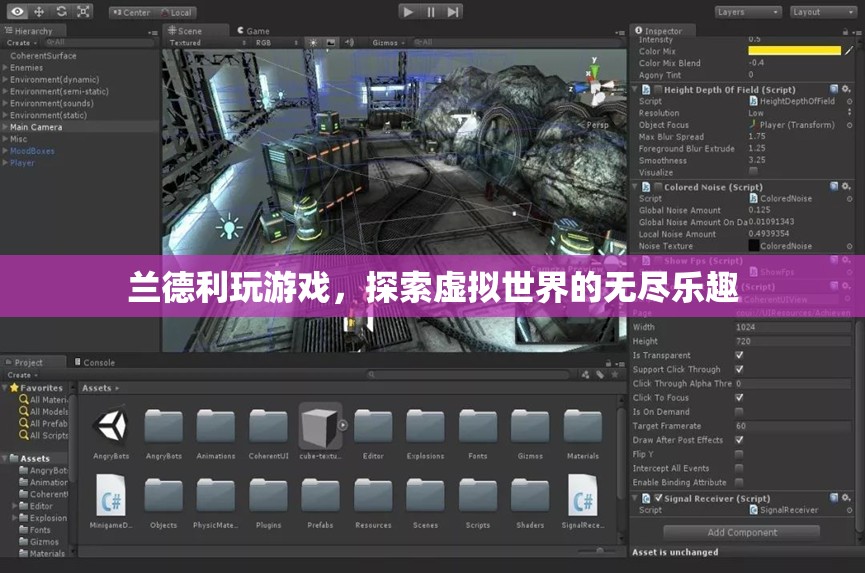Click the scene orientation gizmo
The width and height of the screenshot is (865, 573).
tap(594, 83)
